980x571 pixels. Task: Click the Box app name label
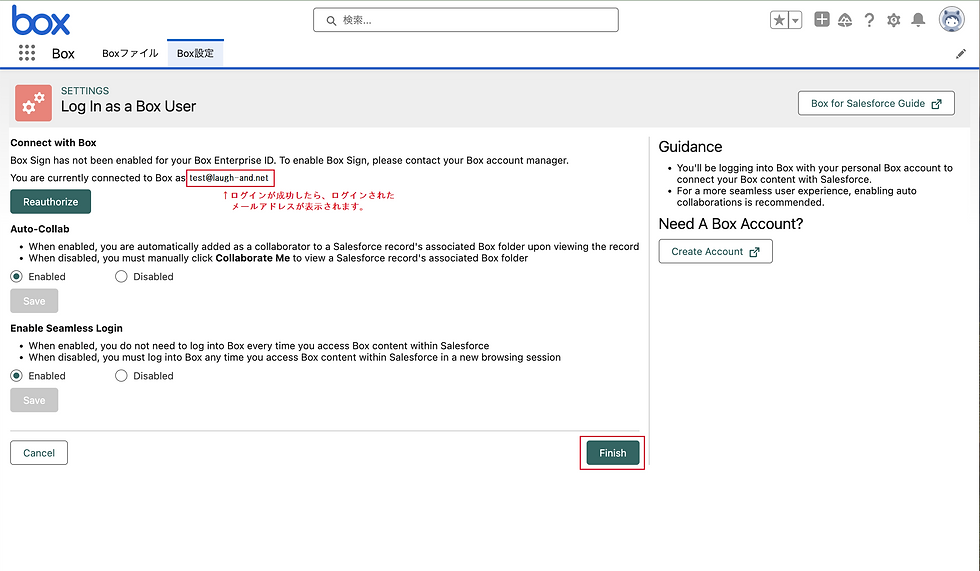(63, 54)
